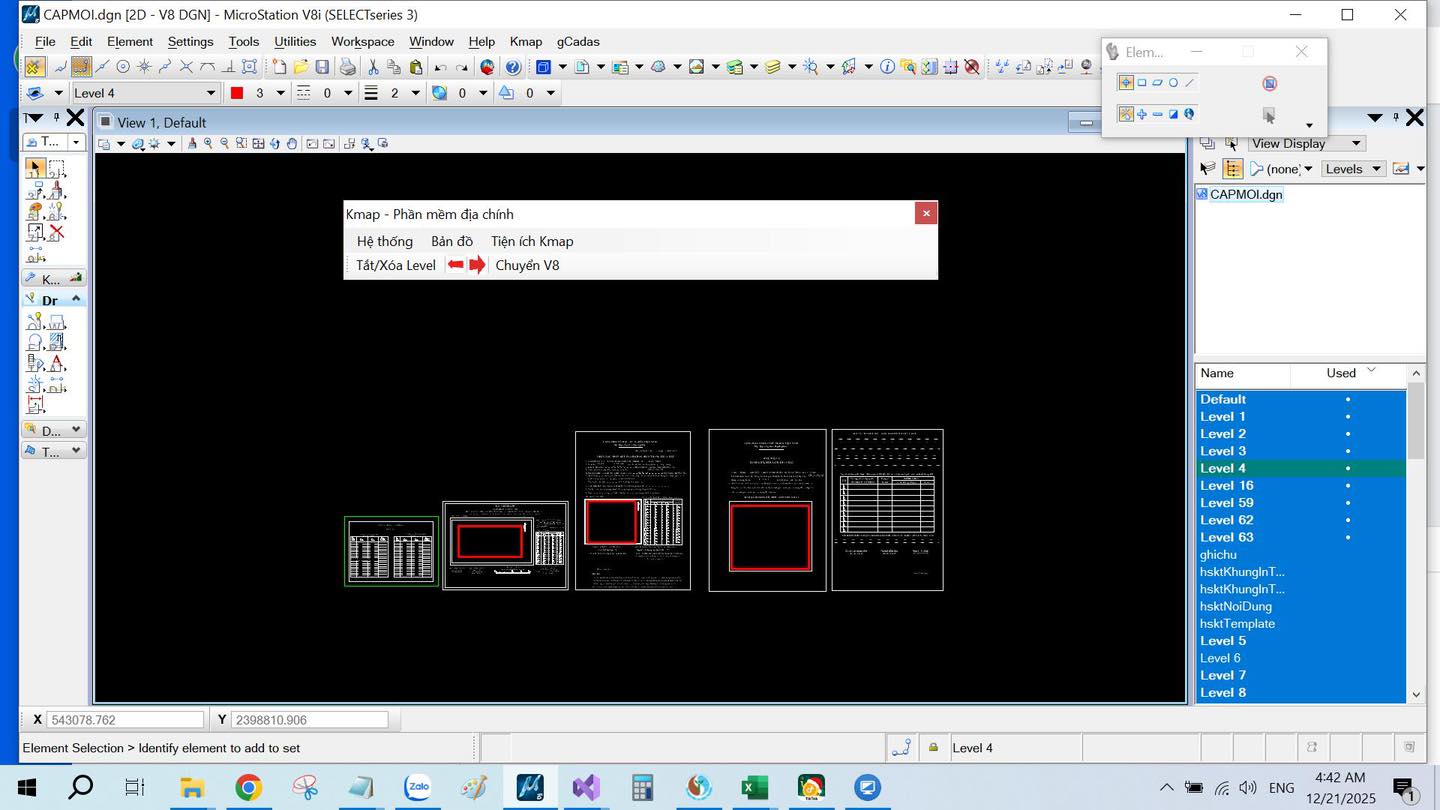Click the red active color swatch
This screenshot has width=1440, height=810.
tap(237, 93)
